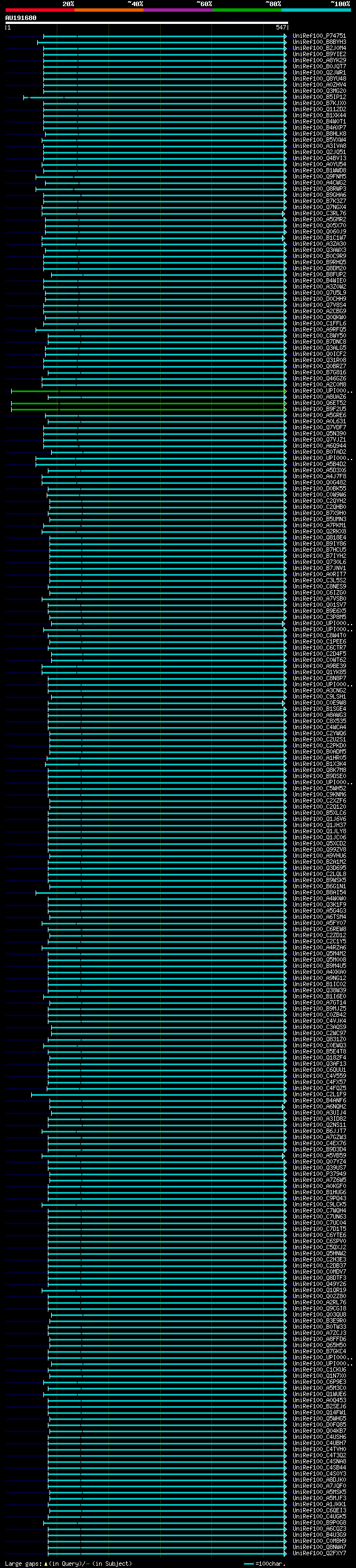This screenshot has width=356, height=1568.
Task: Click the alignment bar for UniRef100_C2L1F9
Action: 159,1095
